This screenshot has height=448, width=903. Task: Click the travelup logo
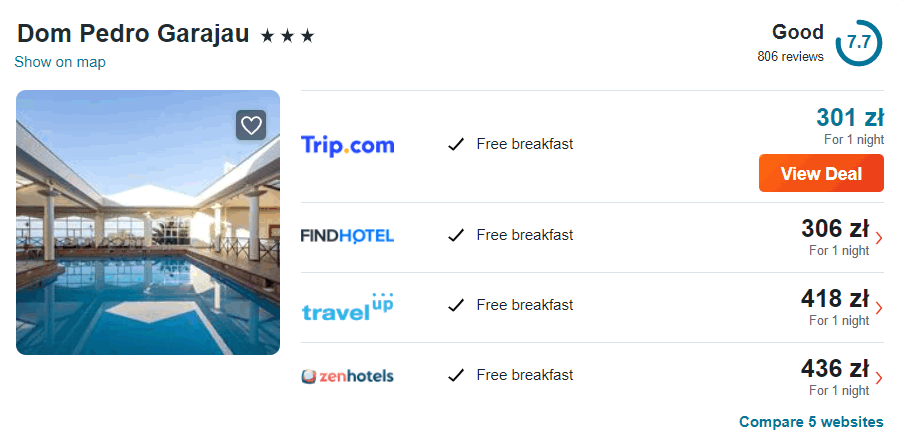pos(347,306)
